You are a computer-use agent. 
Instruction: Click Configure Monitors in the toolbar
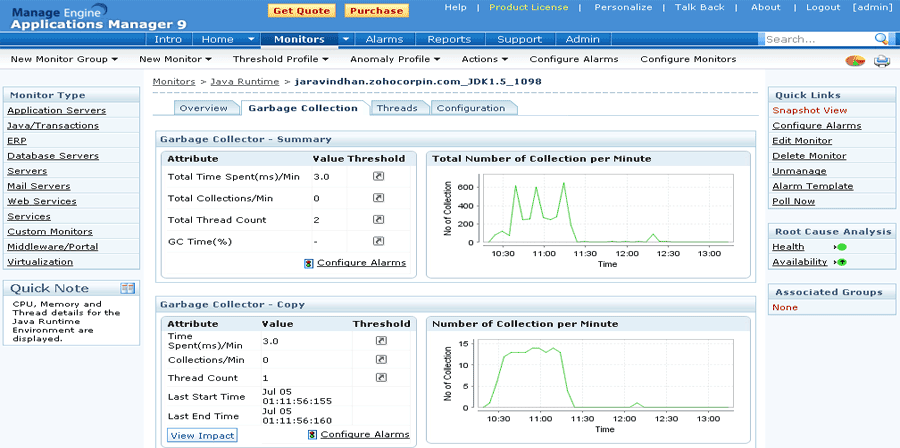point(688,59)
